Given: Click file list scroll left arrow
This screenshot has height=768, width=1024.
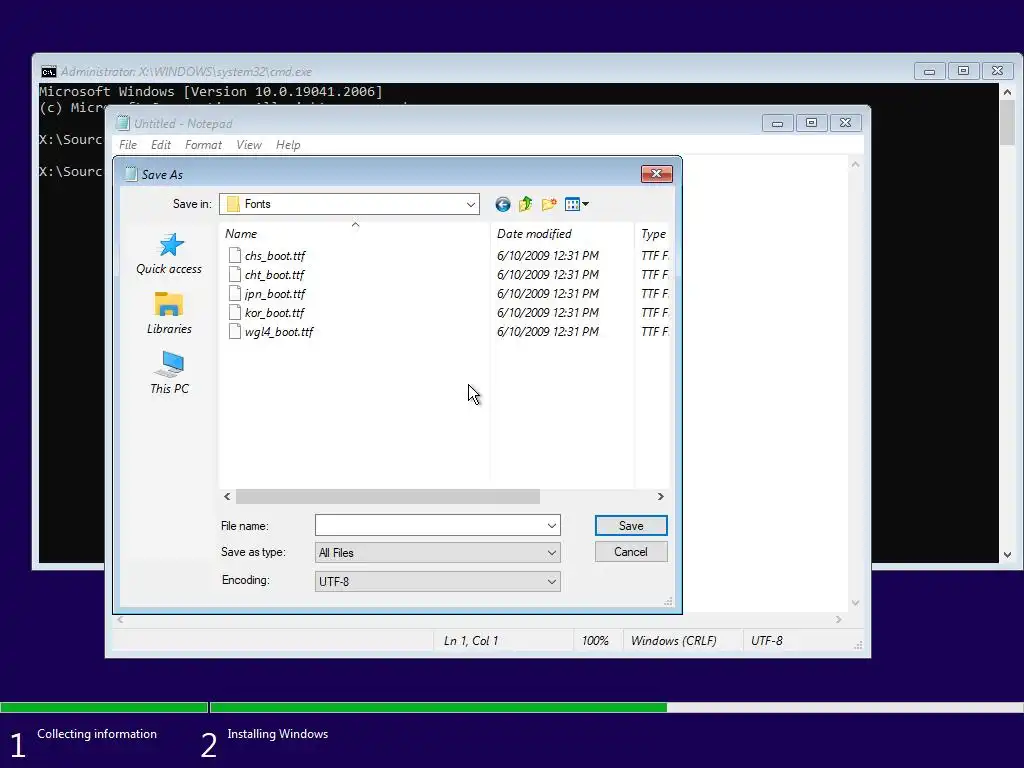Looking at the screenshot, I should pyautogui.click(x=227, y=497).
